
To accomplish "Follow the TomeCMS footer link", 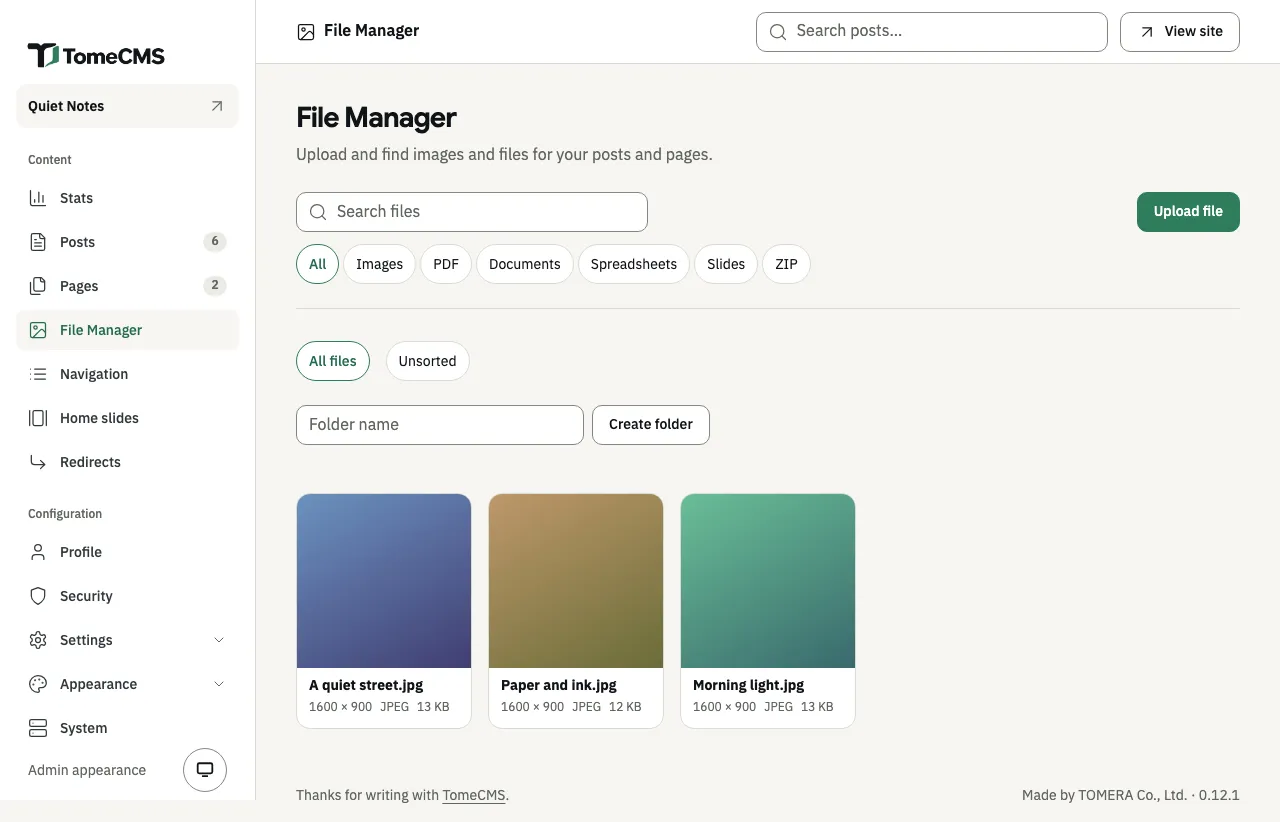I will click(x=474, y=796).
